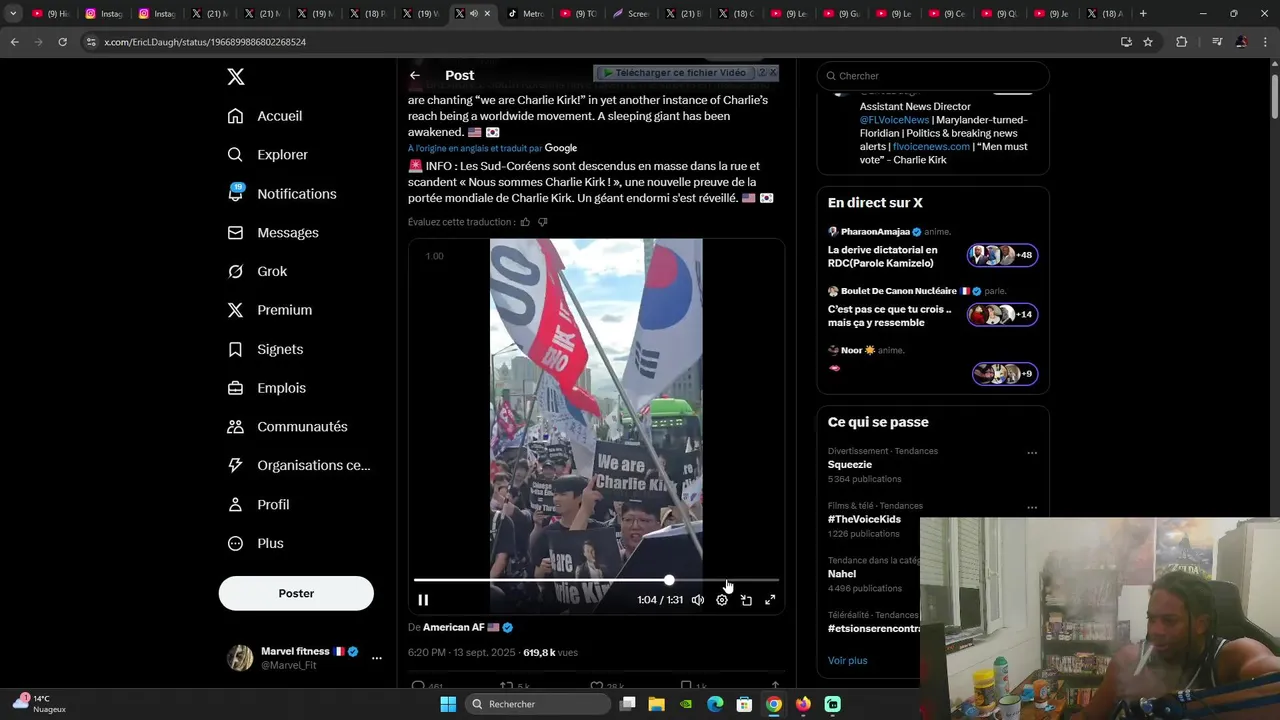Open a new browser tab
Viewport: 1280px width, 720px height.
(x=1143, y=14)
